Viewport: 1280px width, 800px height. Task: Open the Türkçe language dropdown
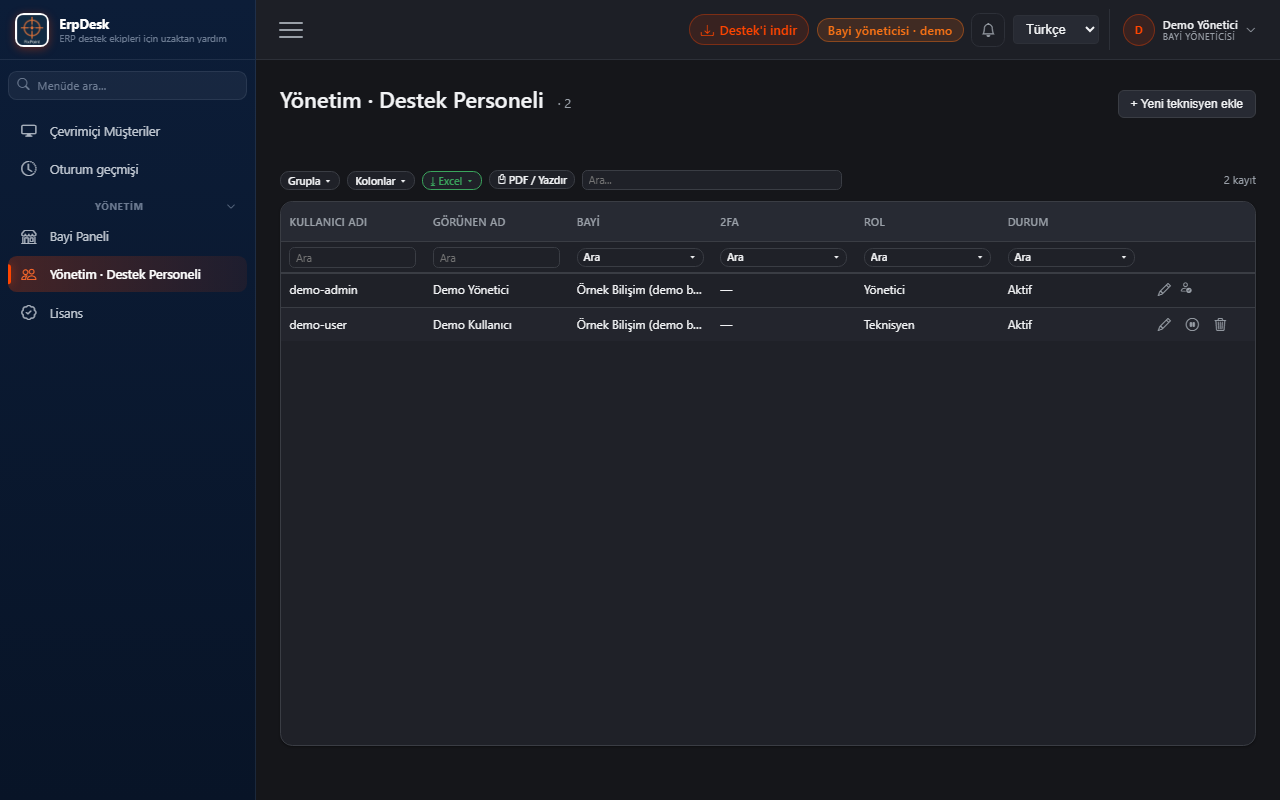point(1056,30)
